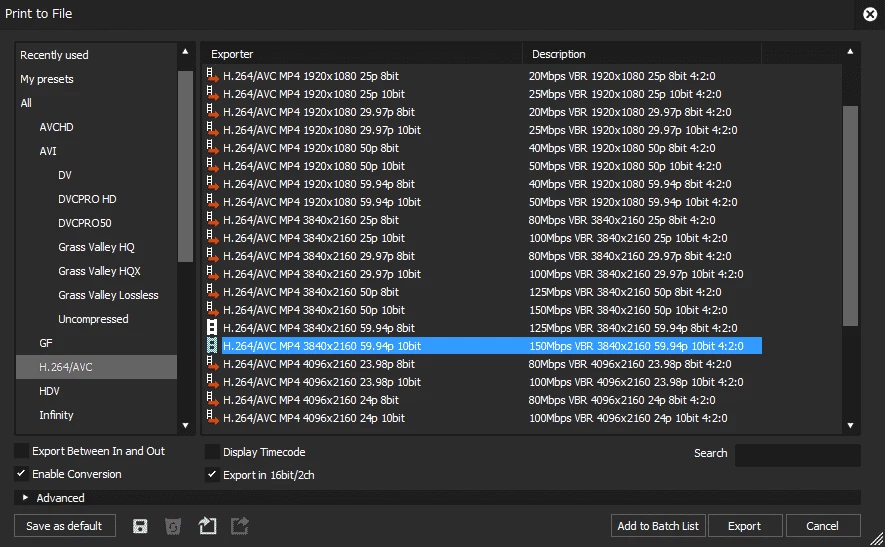The height and width of the screenshot is (547, 885).
Task: Open the Recently used category
Action: tap(54, 55)
